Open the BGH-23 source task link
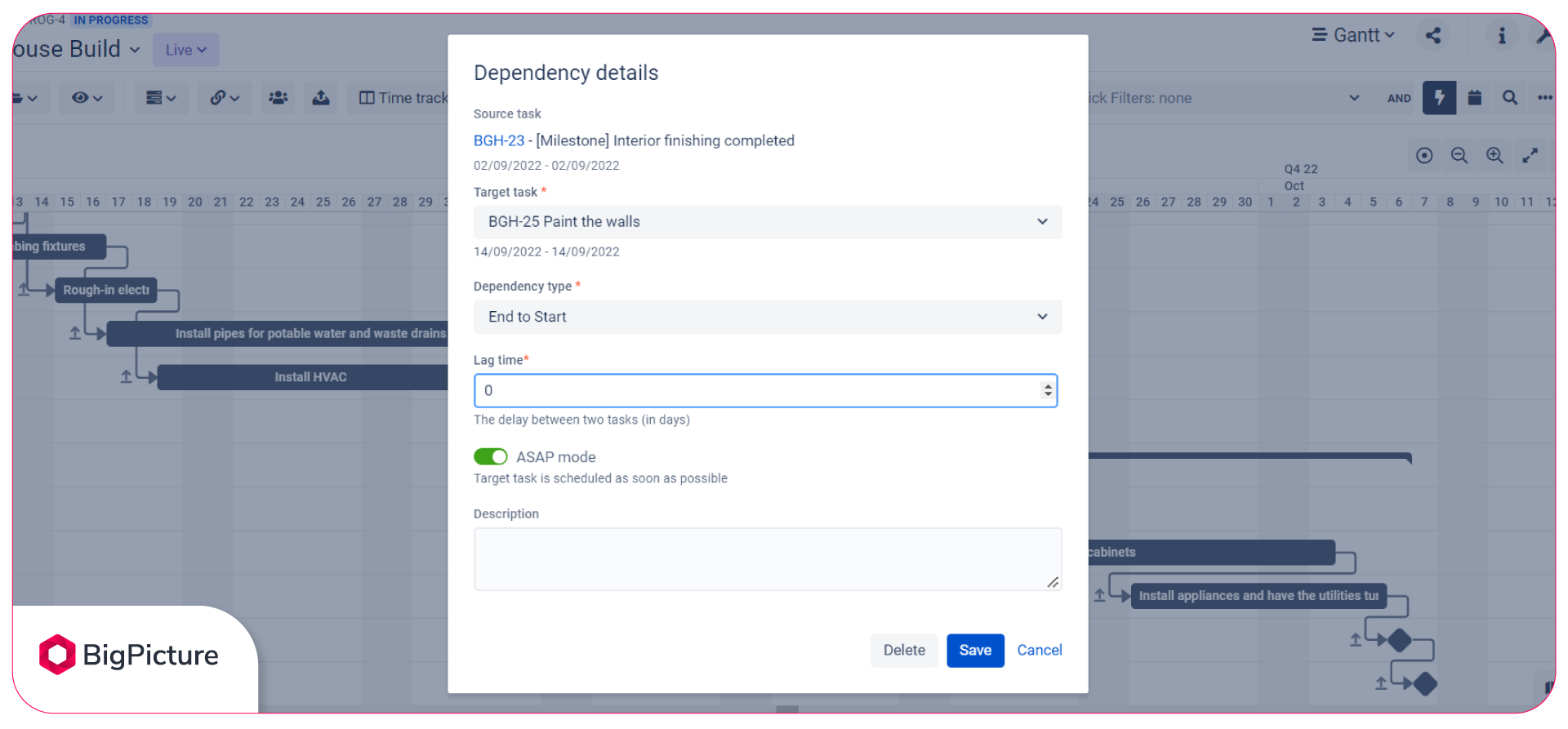The image size is (1568, 729). [499, 140]
